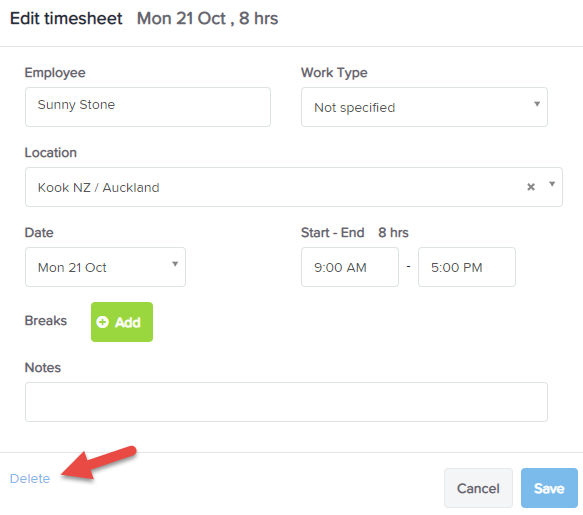This screenshot has height=515, width=583.
Task: Click the 'Edit timesheet' dialog title
Action: click(66, 18)
